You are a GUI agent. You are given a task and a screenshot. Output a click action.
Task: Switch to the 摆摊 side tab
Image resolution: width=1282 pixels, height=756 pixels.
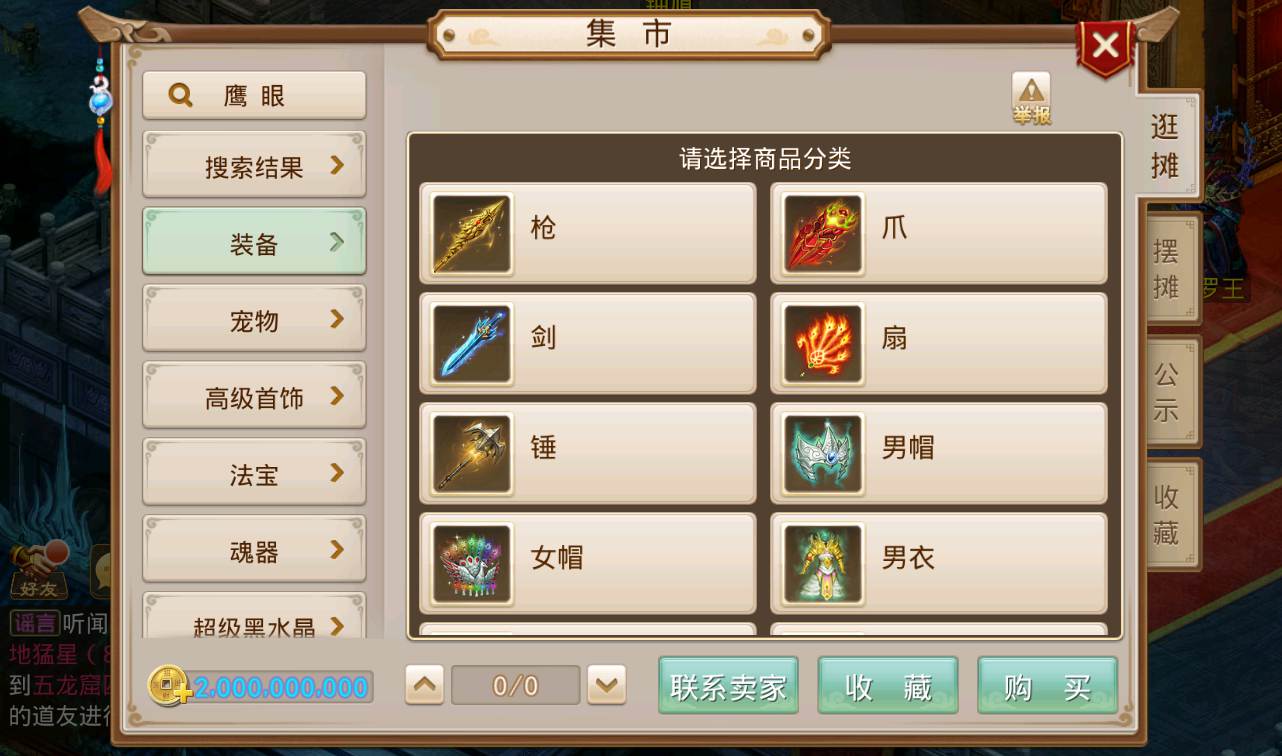pyautogui.click(x=1167, y=269)
